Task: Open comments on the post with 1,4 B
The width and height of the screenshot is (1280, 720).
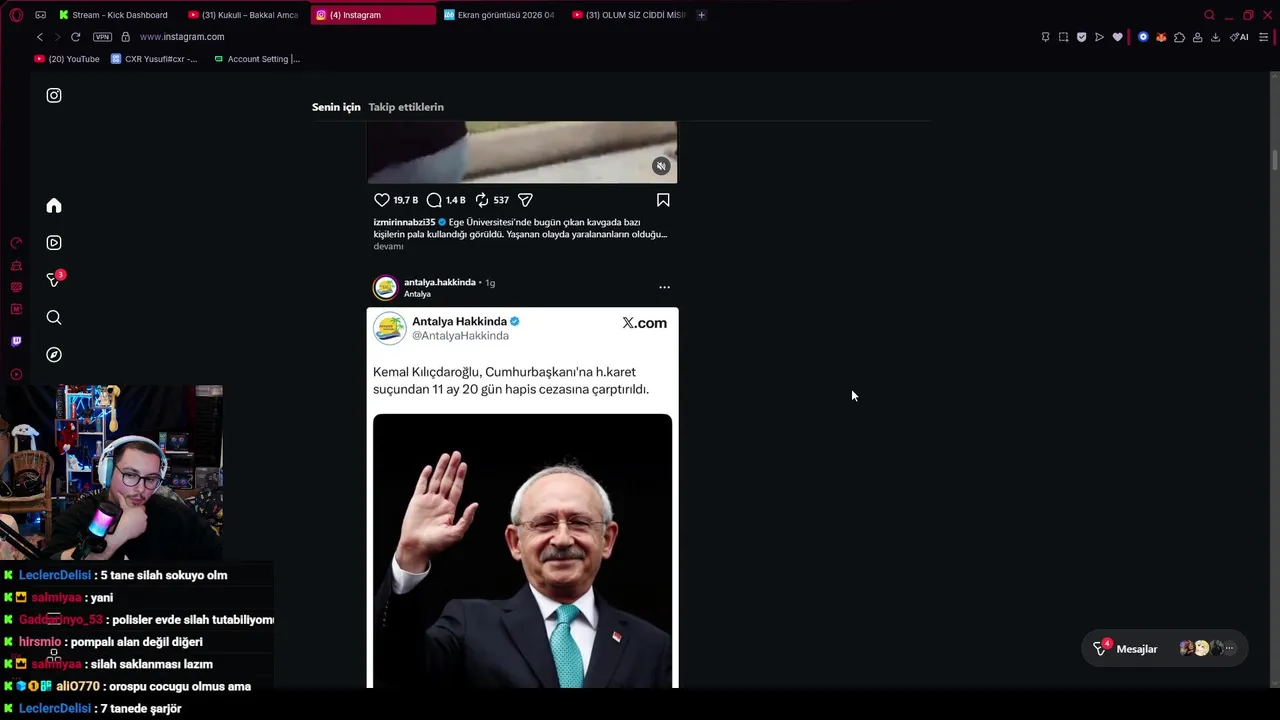Action: (x=434, y=200)
